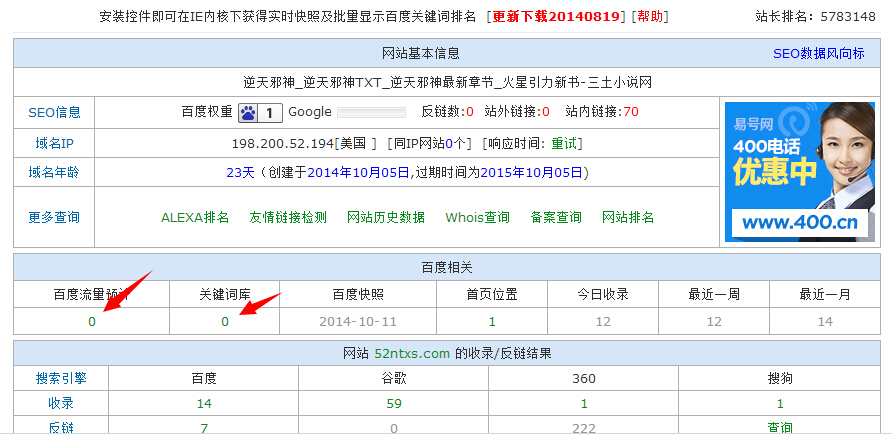The height and width of the screenshot is (434, 892).
Task: Click the Sogou indexed count 1
Action: [x=780, y=404]
